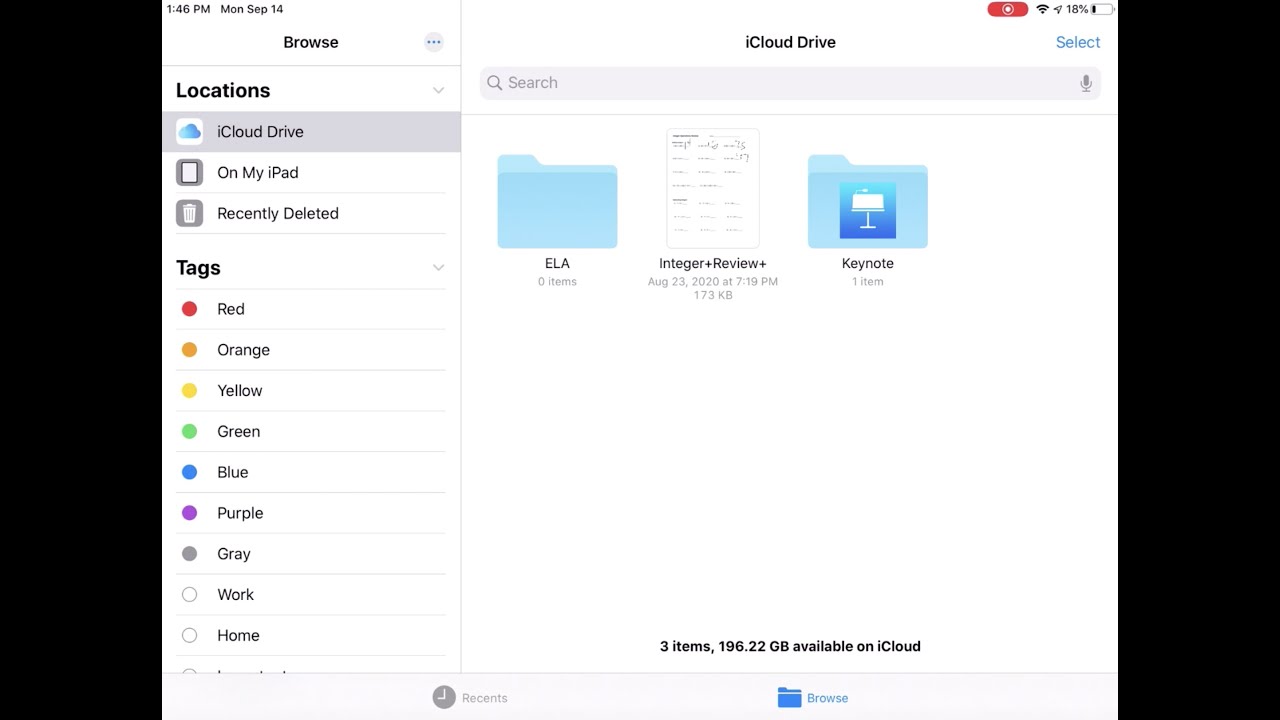Click the Gray tag label
Viewport: 1280px width, 720px height.
(234, 554)
